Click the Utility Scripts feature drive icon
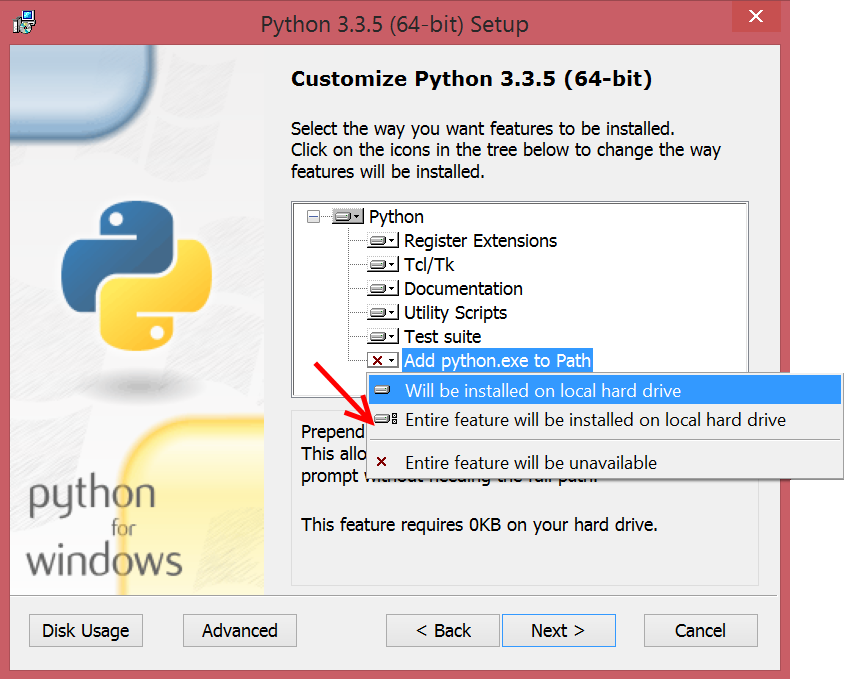Viewport: 844px width, 679px height. pos(382,313)
